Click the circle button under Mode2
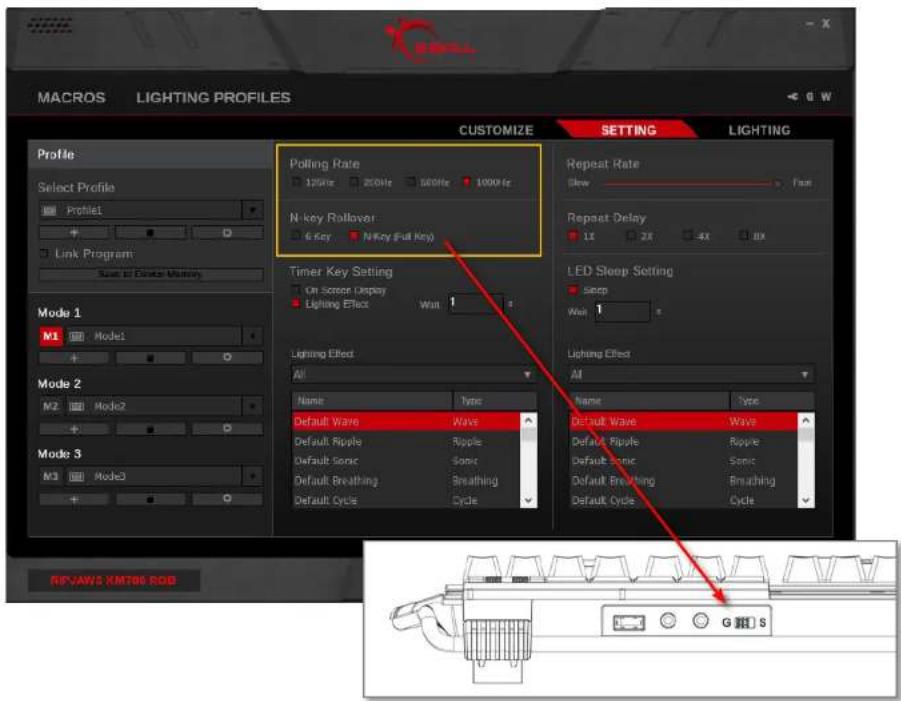901x701 pixels. tap(227, 429)
